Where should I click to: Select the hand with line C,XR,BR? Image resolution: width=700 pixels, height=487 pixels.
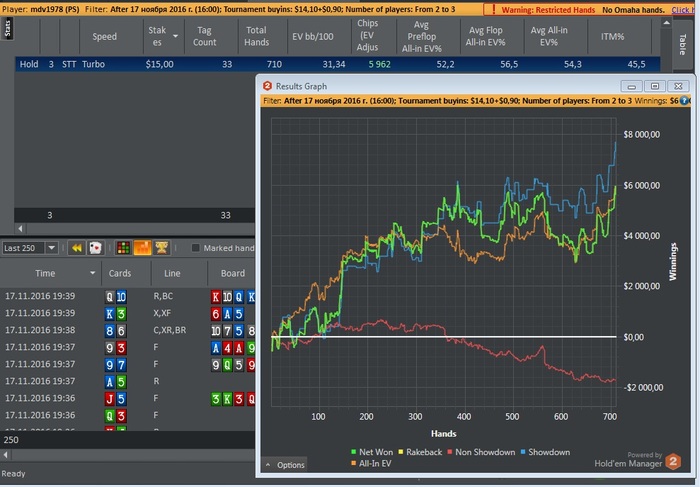tap(128, 330)
